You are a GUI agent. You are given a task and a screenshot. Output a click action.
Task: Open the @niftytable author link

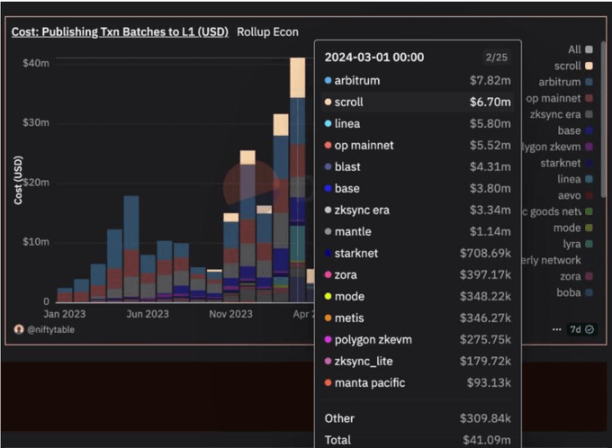click(50, 329)
